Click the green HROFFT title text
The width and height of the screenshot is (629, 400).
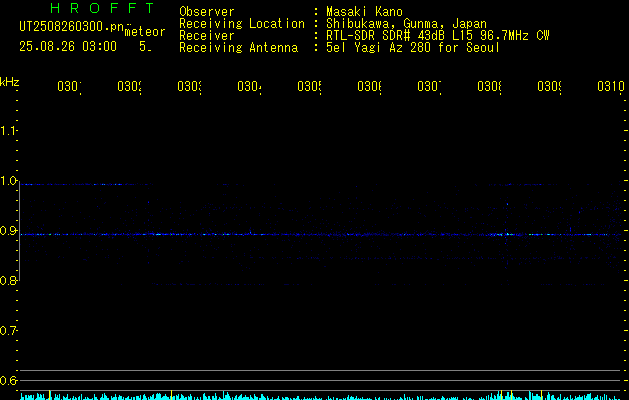(x=102, y=8)
